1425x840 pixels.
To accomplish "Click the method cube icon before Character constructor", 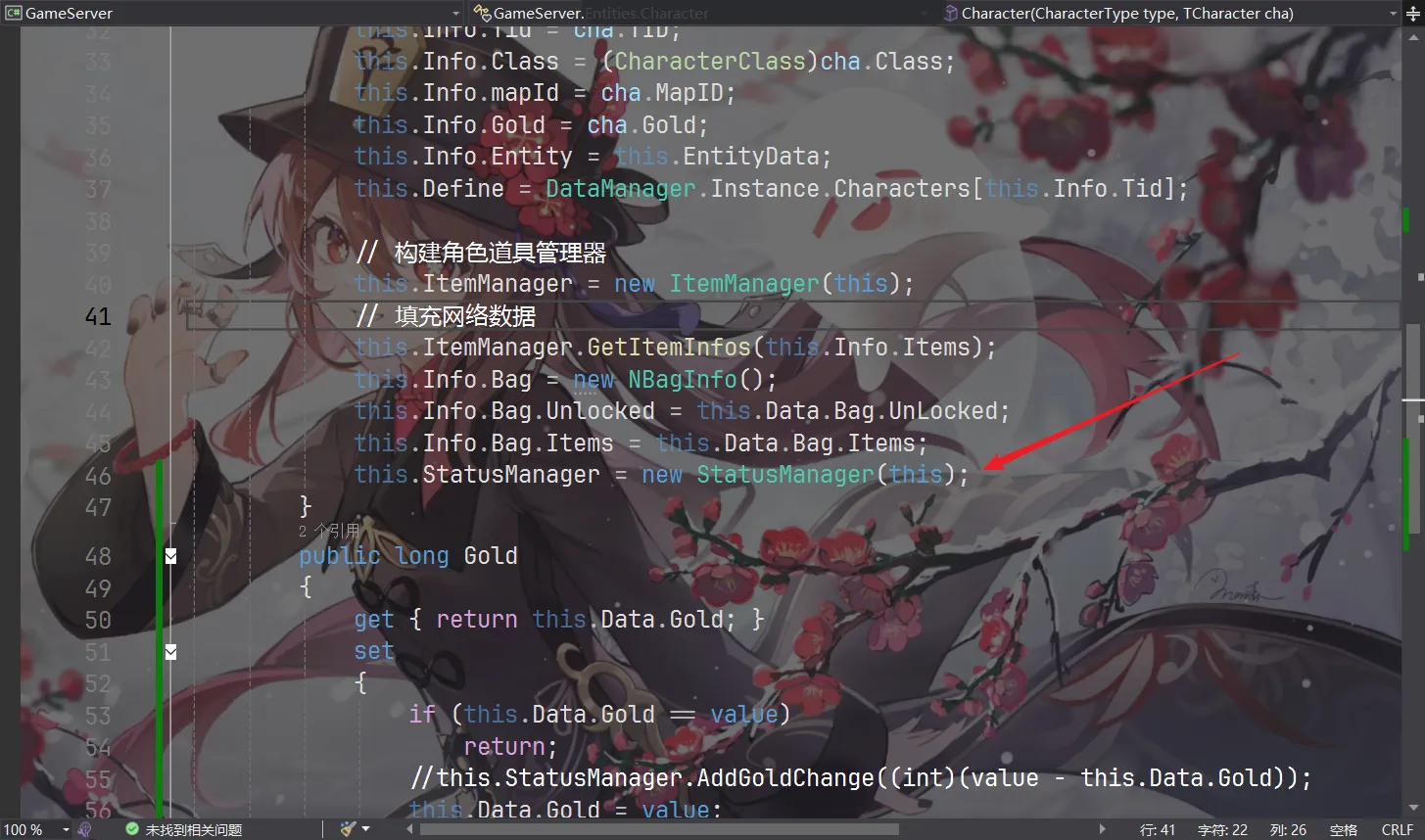I will point(951,13).
